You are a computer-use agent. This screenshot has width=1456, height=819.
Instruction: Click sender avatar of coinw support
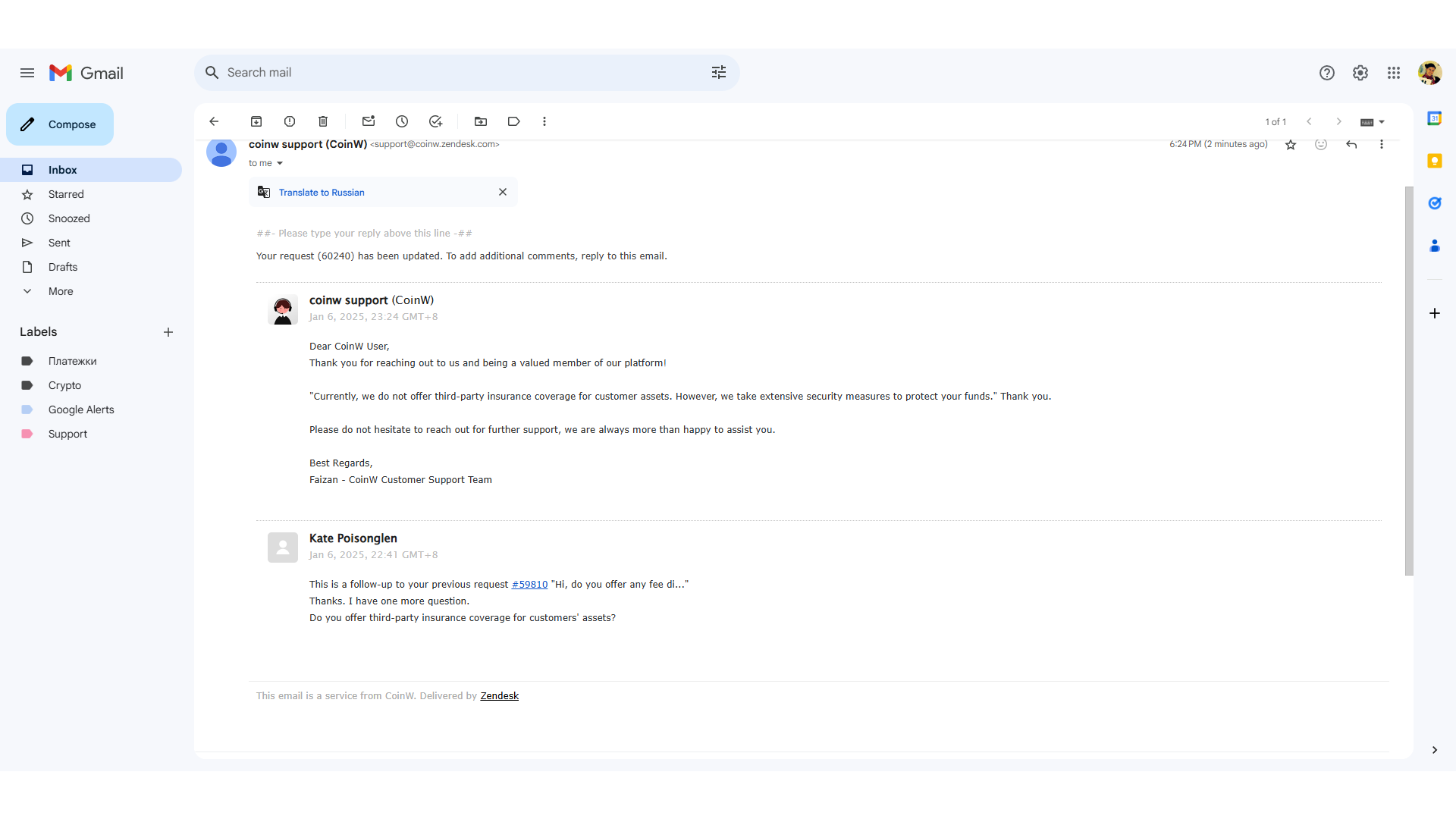(x=221, y=152)
